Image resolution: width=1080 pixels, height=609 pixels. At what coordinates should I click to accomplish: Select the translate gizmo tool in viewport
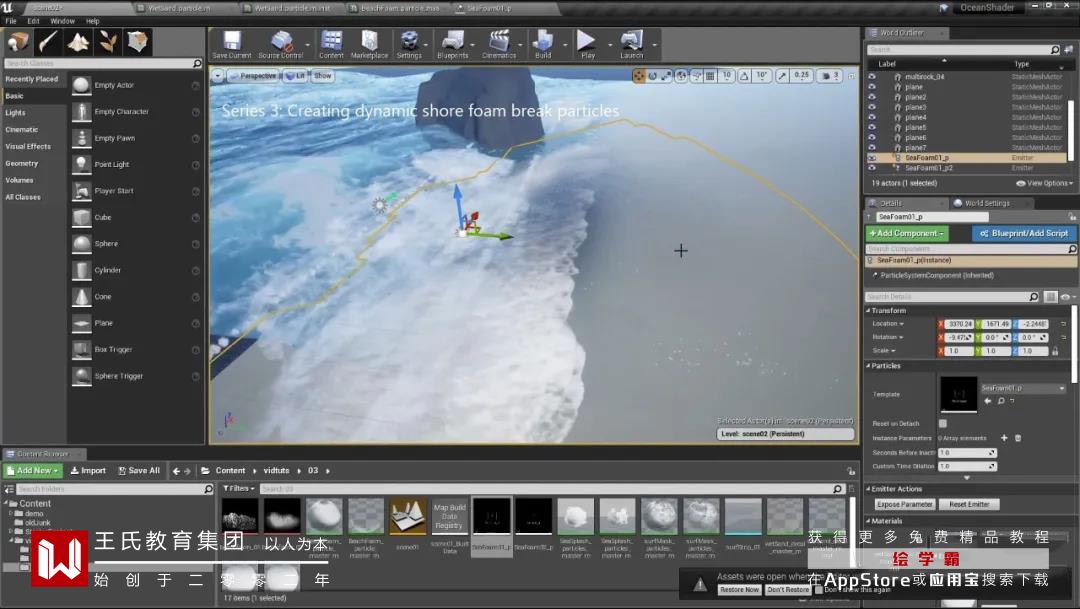639,76
